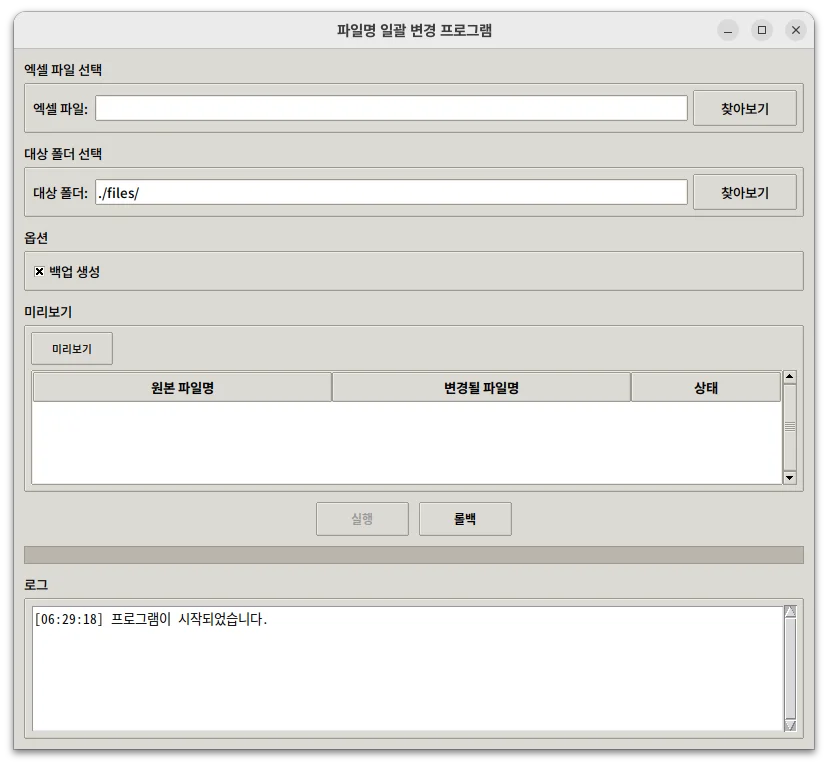Viewport: 828px width, 766px height.
Task: Click the 대상 폴더 input containing ./files/
Action: tap(391, 193)
